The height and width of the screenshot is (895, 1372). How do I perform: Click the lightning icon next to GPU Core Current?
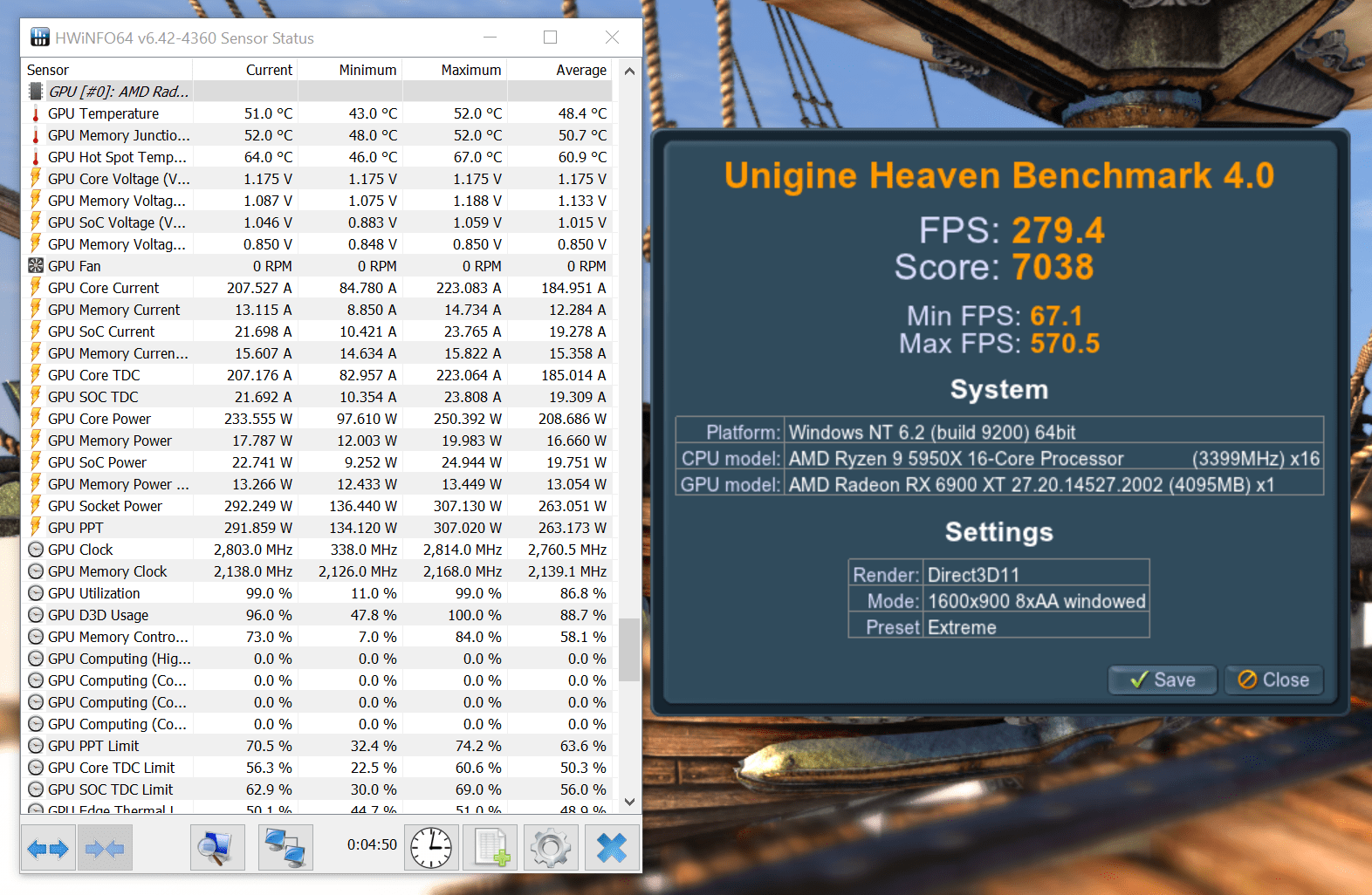pyautogui.click(x=36, y=287)
